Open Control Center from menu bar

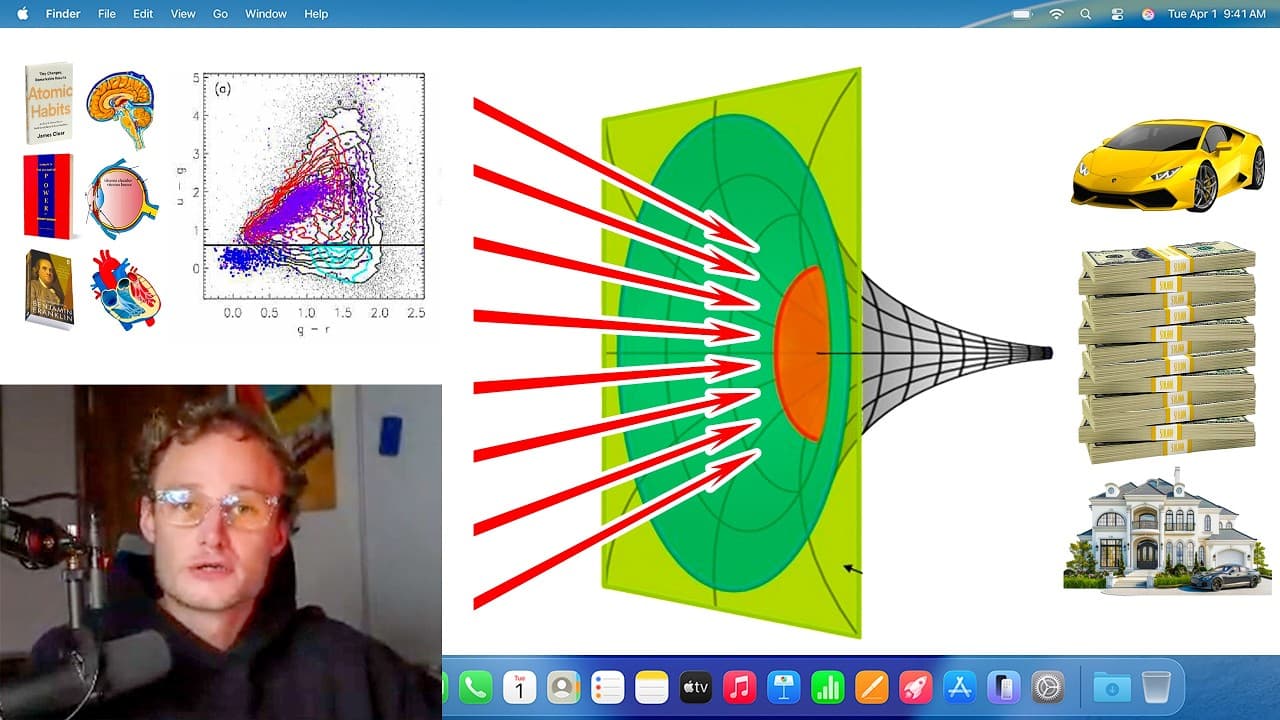point(1117,14)
